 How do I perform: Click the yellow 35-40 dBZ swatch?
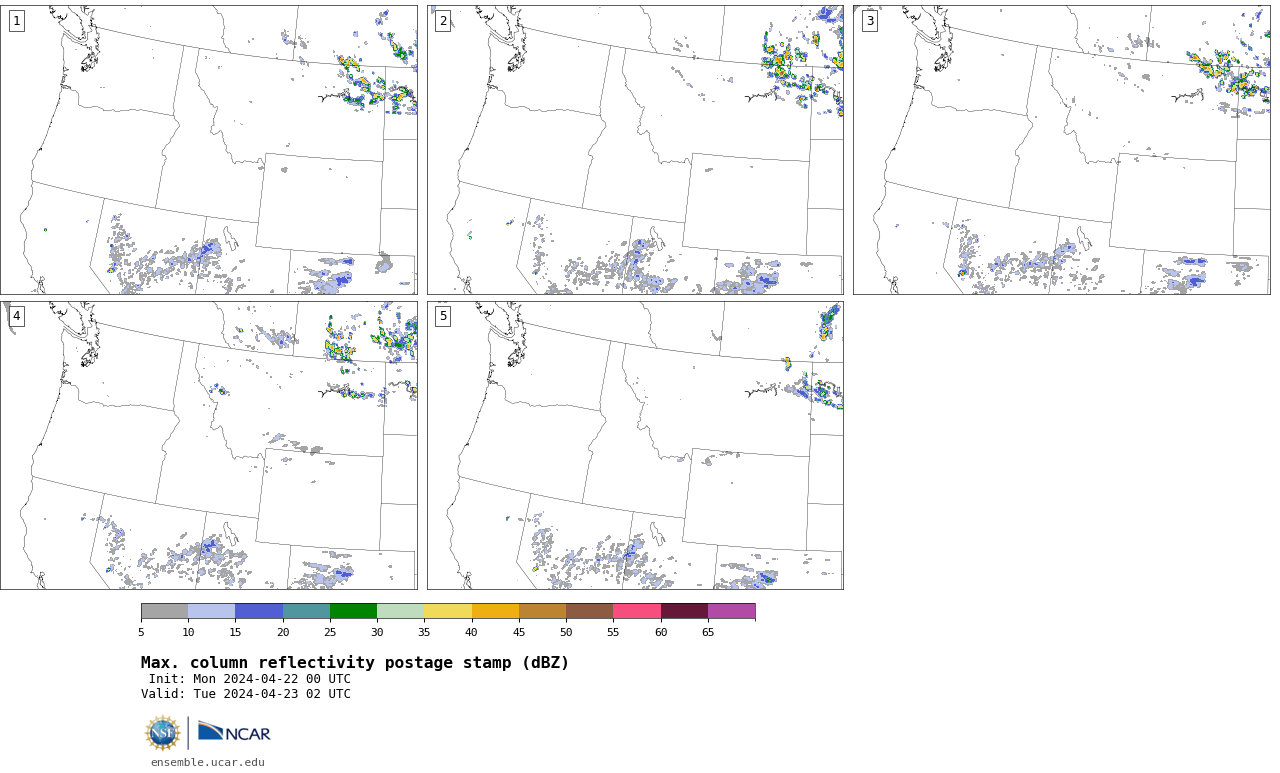(x=448, y=611)
